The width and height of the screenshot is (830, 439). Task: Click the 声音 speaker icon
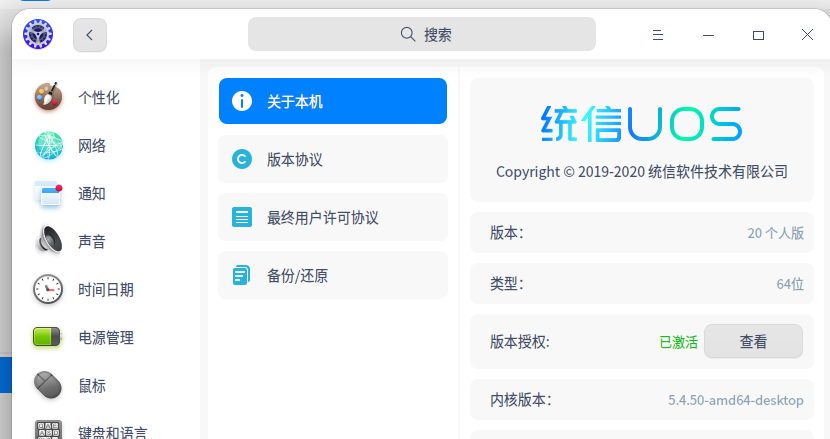tap(48, 241)
